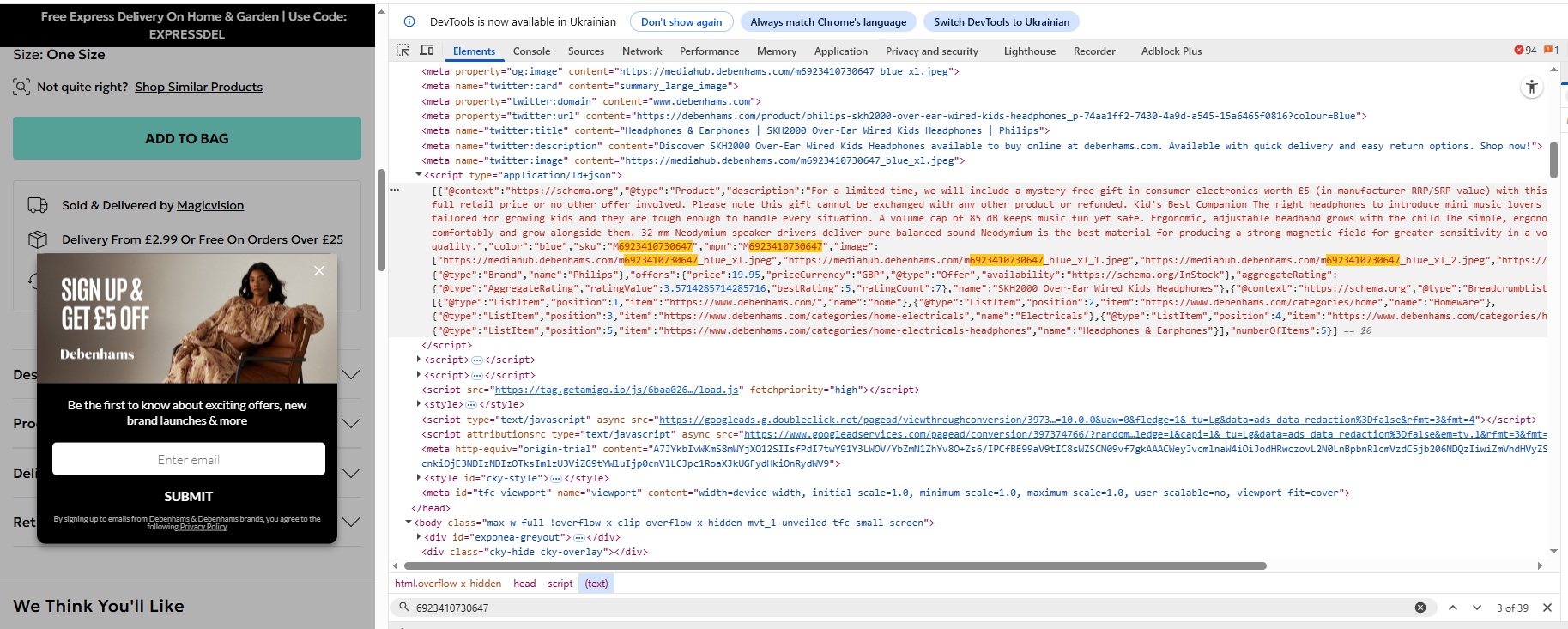Switch to the Elements tab
The width and height of the screenshot is (1568, 629).
474,51
